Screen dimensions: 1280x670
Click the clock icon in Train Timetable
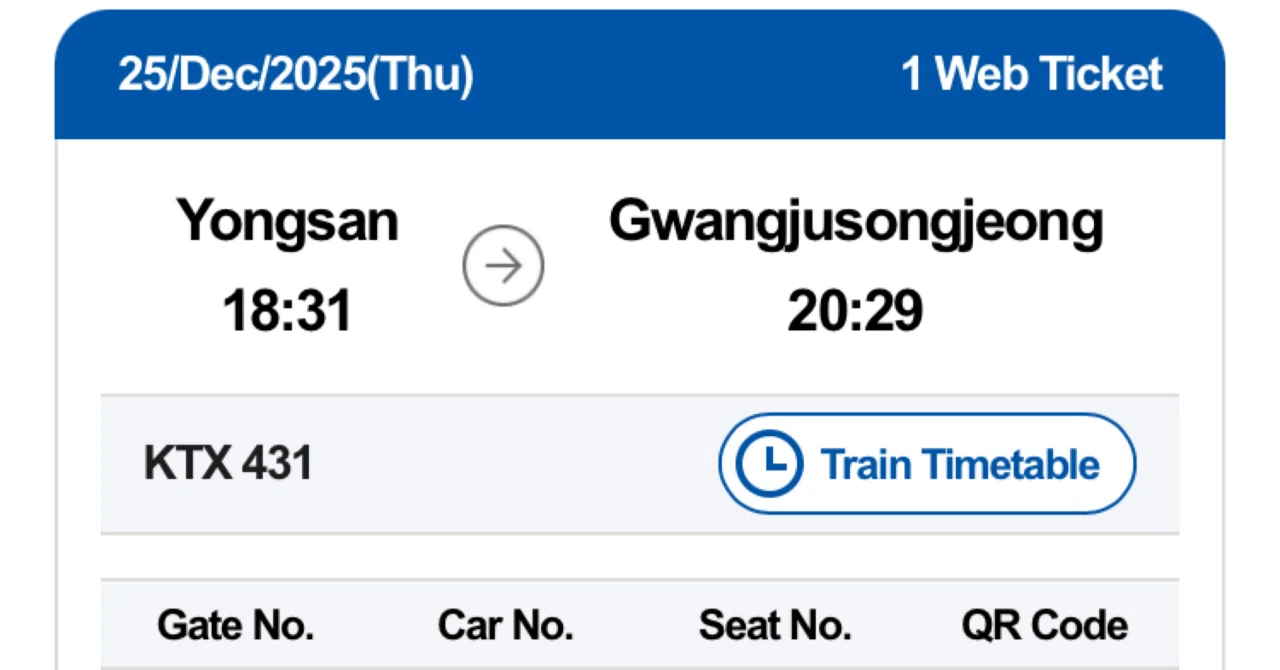(769, 464)
